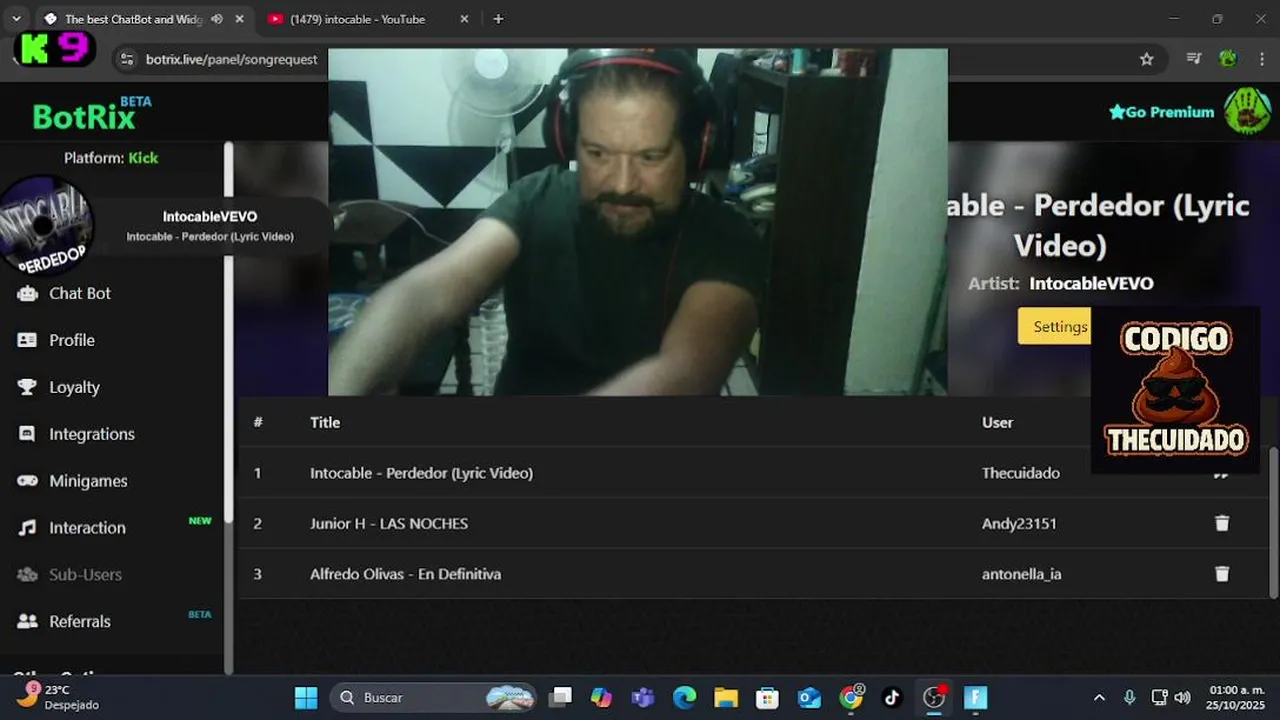The image size is (1280, 720).
Task: Open Copilot from taskbar
Action: coord(601,697)
